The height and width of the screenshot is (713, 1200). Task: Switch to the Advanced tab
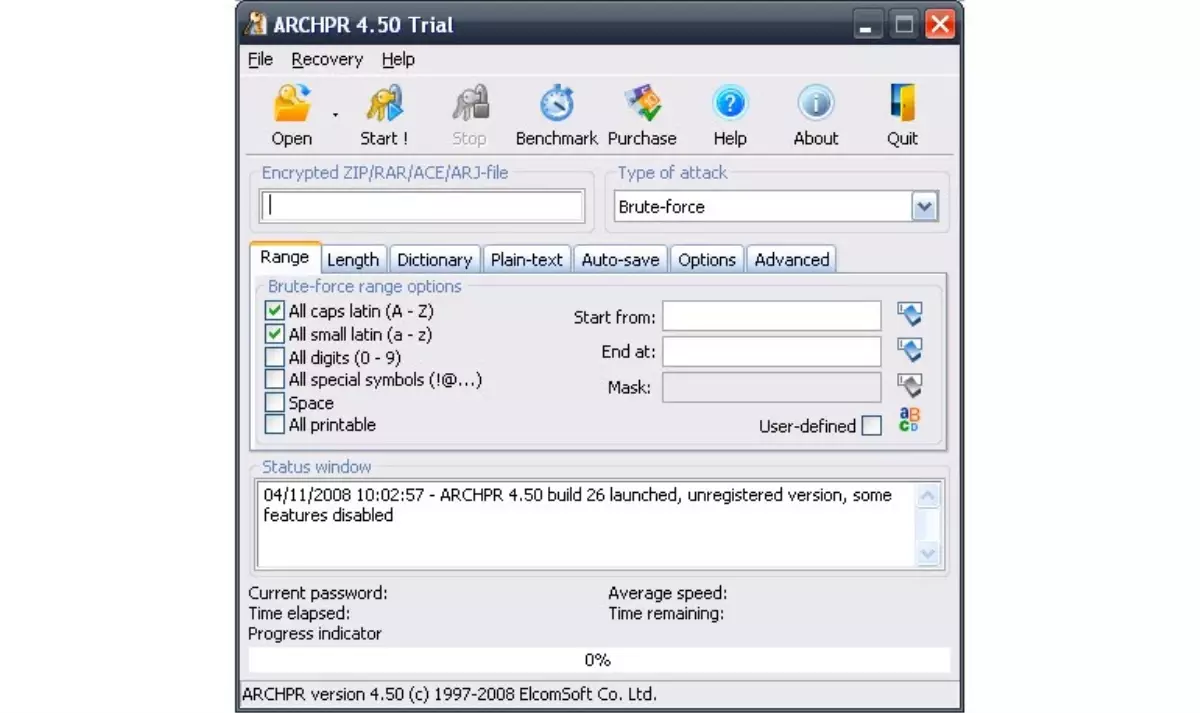[x=791, y=260]
